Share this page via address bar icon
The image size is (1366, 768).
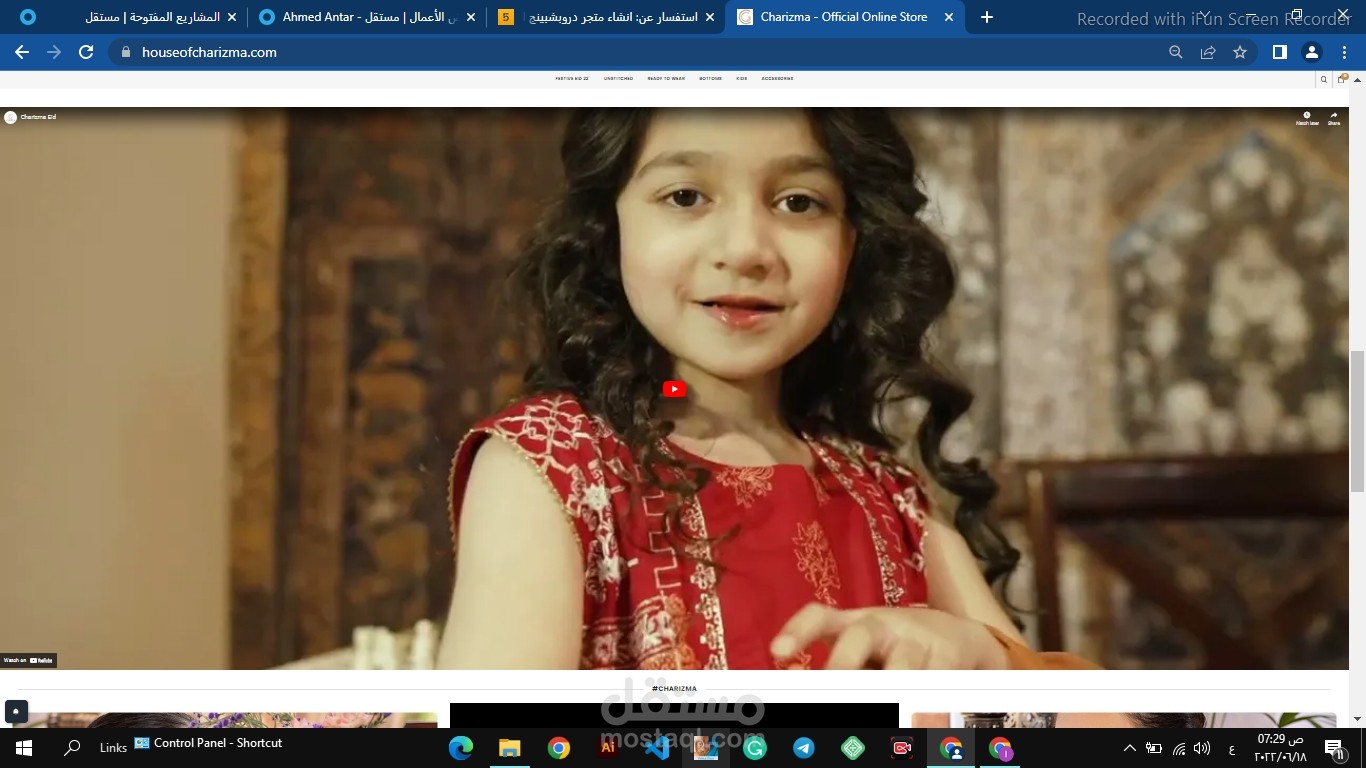(1208, 52)
